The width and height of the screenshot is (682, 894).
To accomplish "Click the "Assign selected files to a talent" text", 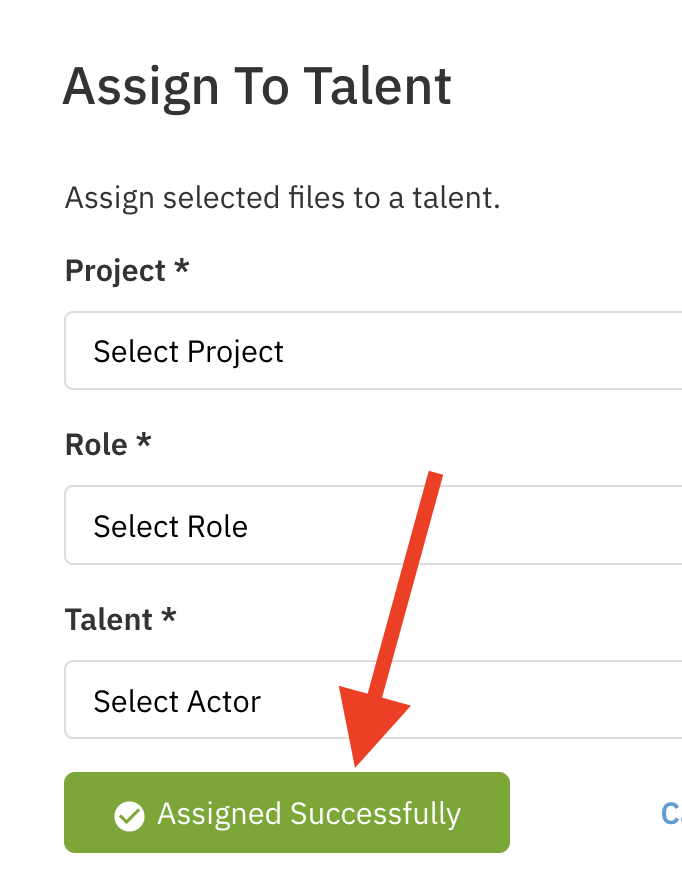I will click(x=282, y=197).
